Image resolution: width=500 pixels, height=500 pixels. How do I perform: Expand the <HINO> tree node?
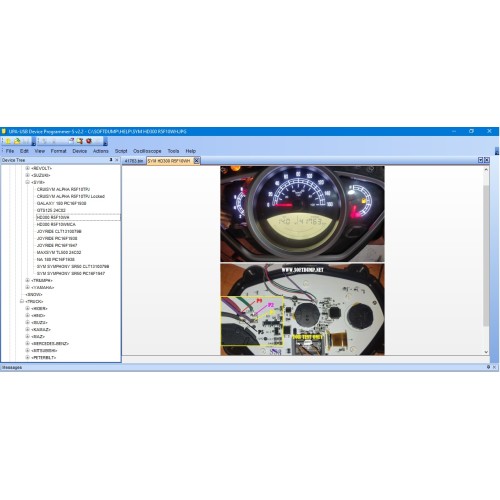28,315
